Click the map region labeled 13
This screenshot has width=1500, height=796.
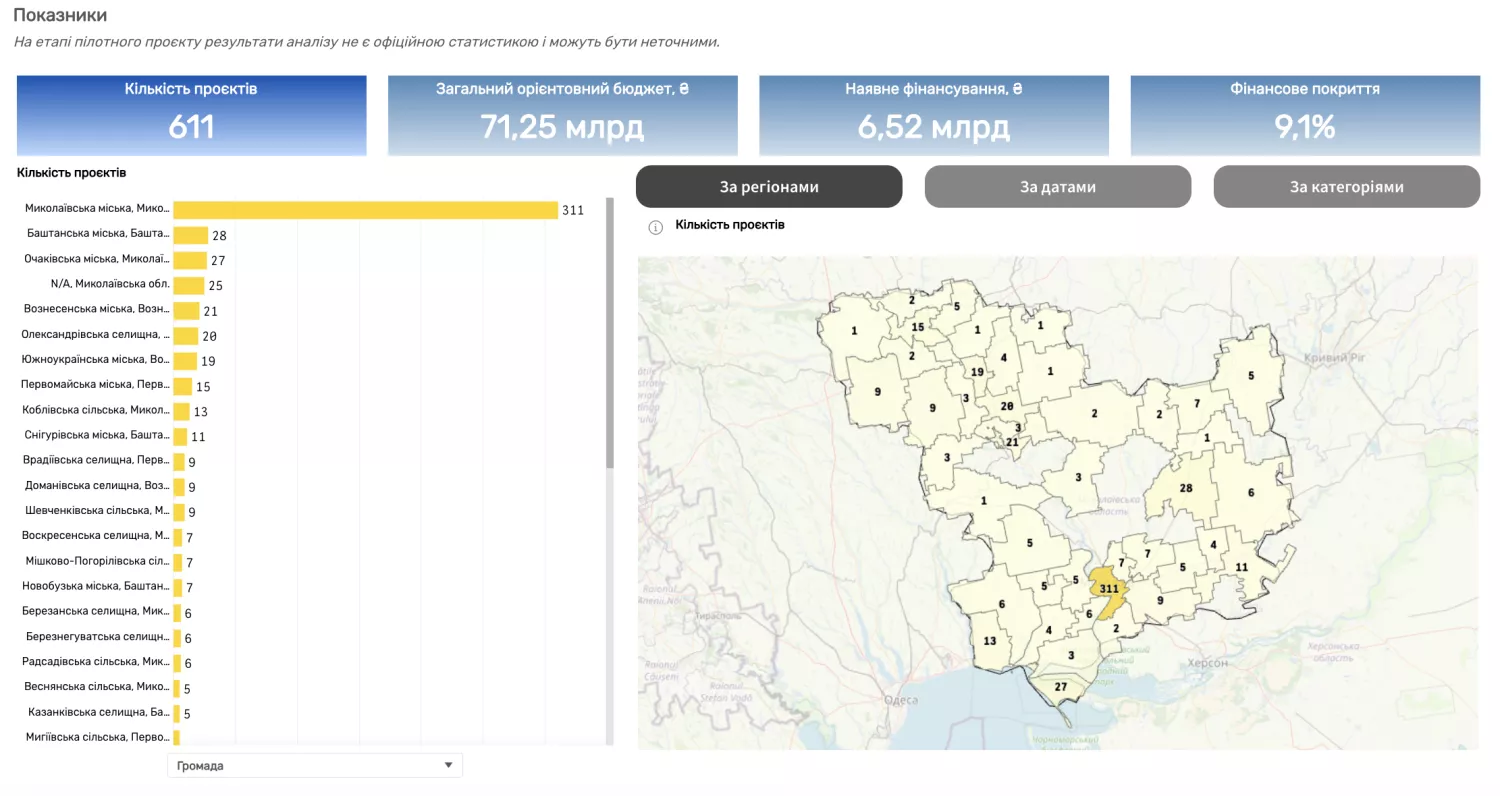[x=989, y=641]
